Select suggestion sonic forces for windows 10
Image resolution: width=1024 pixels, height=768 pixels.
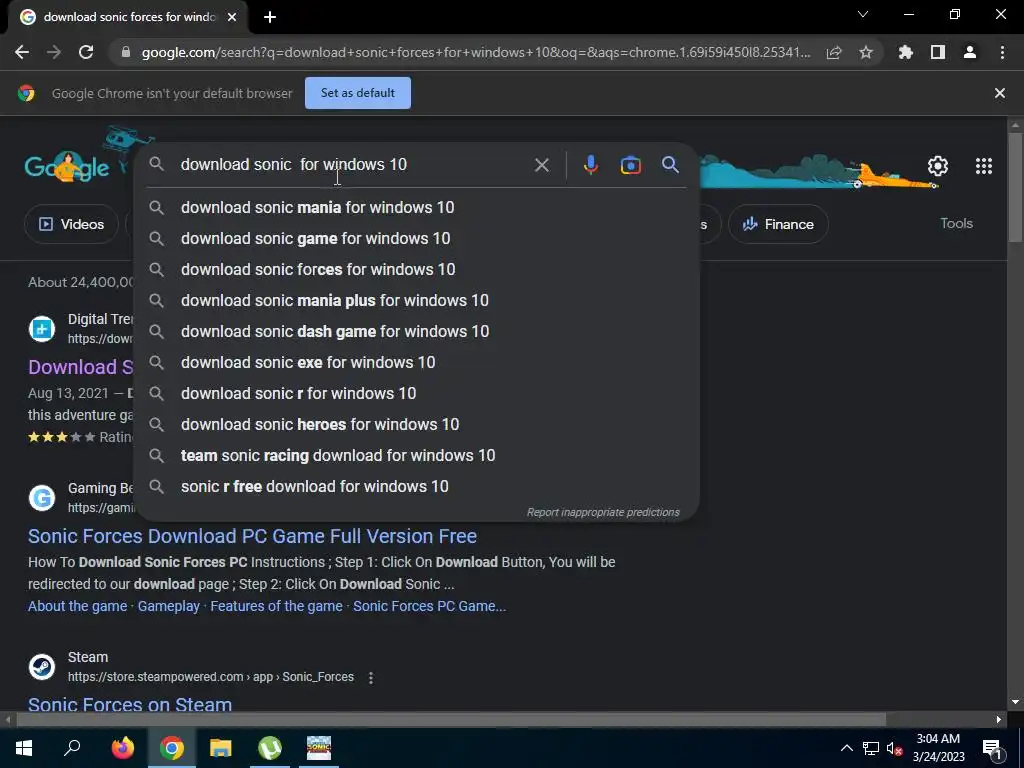click(416, 269)
